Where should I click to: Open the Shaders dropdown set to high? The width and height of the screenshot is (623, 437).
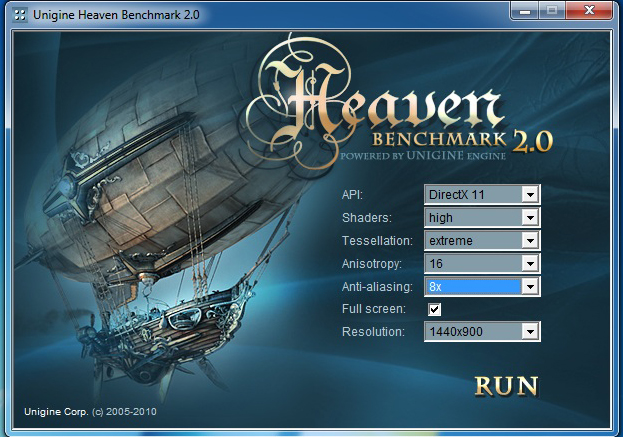pos(482,218)
